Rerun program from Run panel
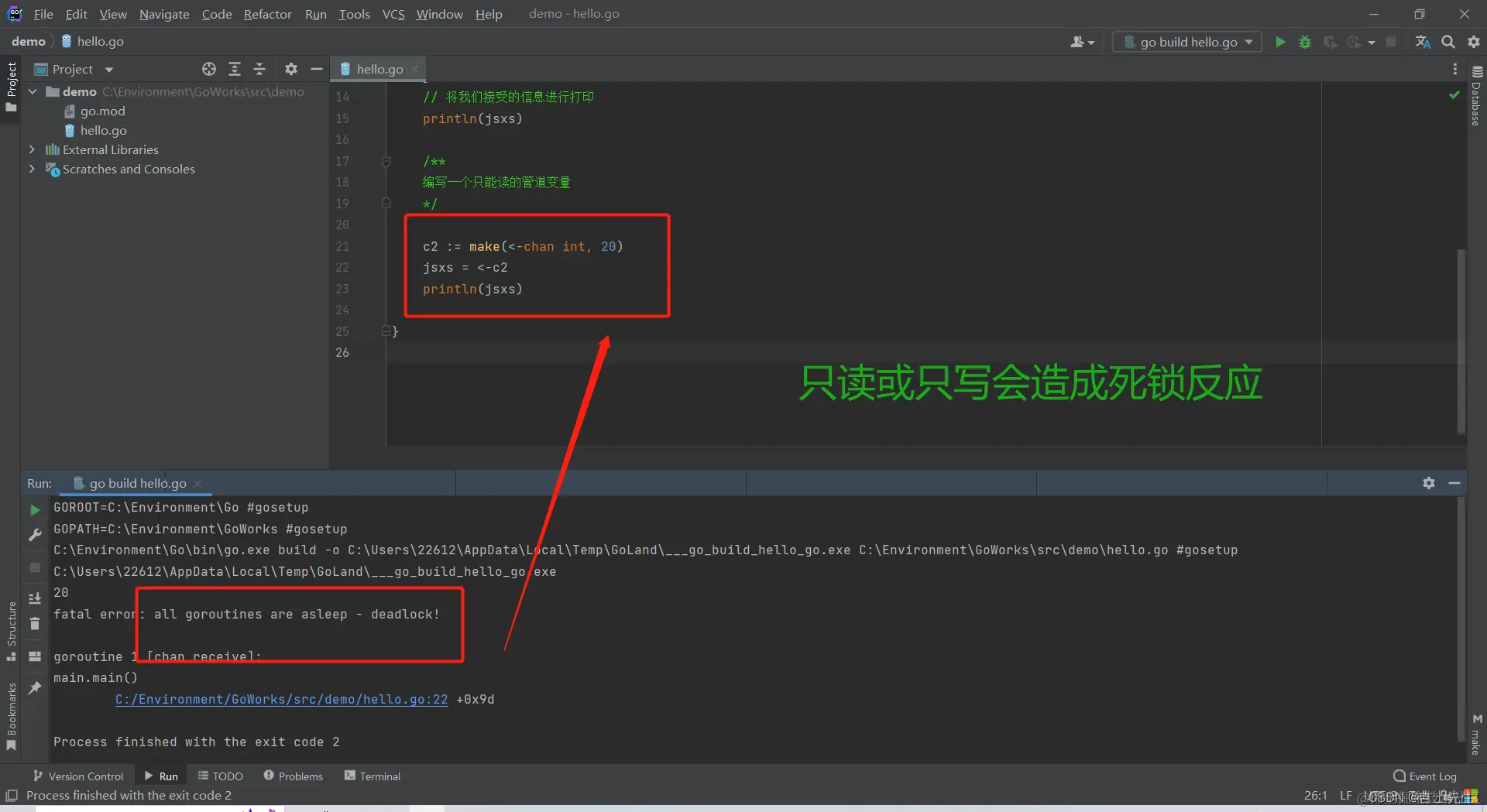 click(x=35, y=510)
